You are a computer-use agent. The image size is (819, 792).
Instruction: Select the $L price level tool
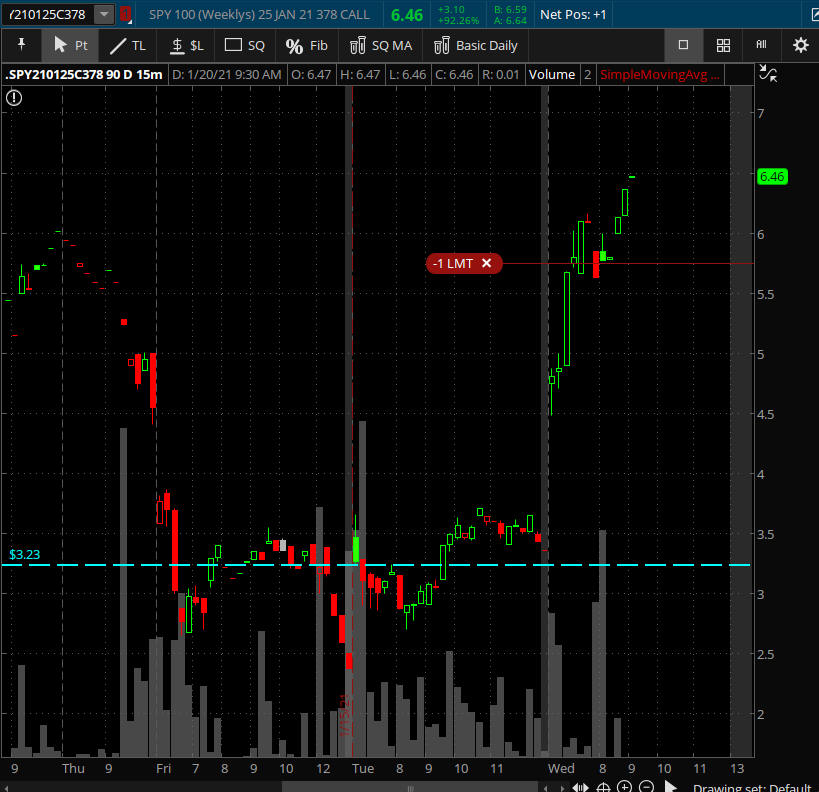[x=187, y=45]
